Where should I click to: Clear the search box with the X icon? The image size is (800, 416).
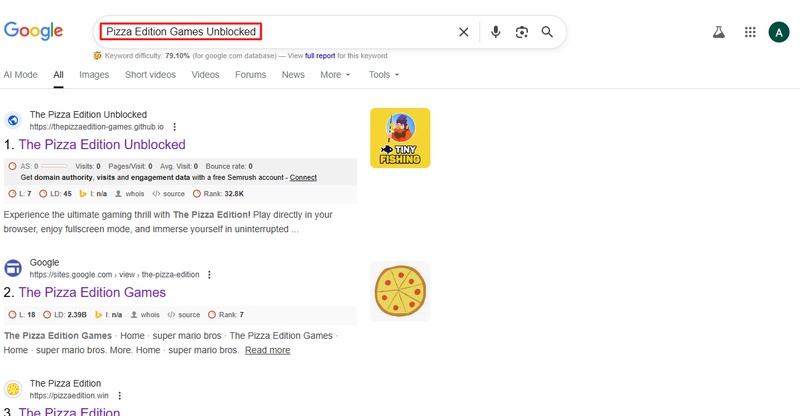463,32
